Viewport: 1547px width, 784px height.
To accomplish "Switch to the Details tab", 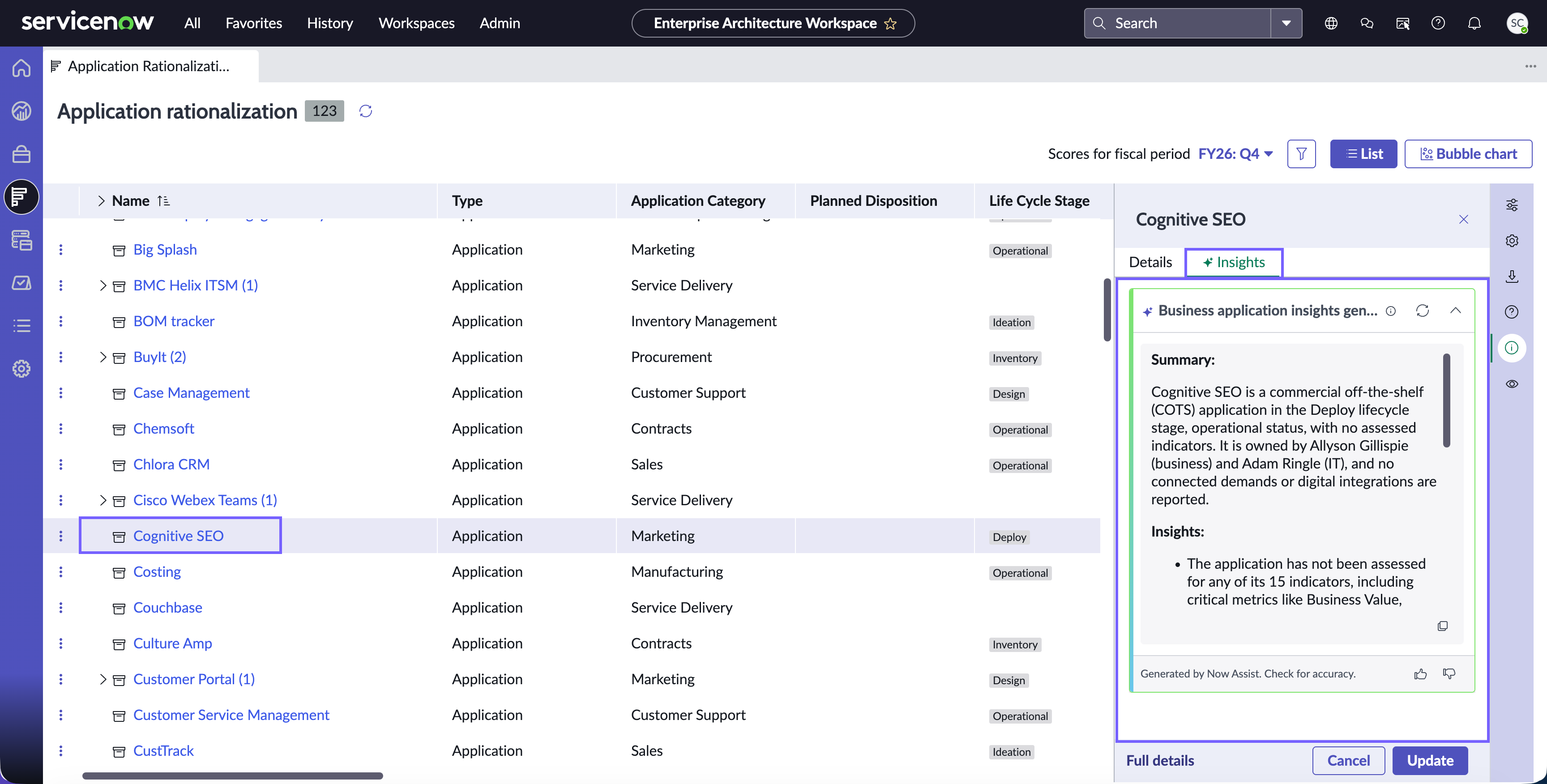I will (x=1150, y=262).
